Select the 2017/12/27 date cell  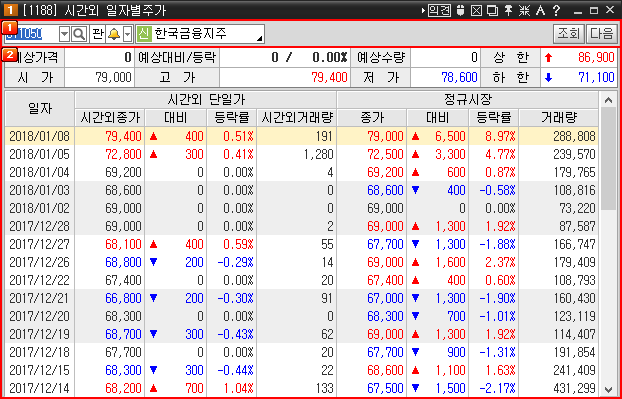tap(40, 244)
